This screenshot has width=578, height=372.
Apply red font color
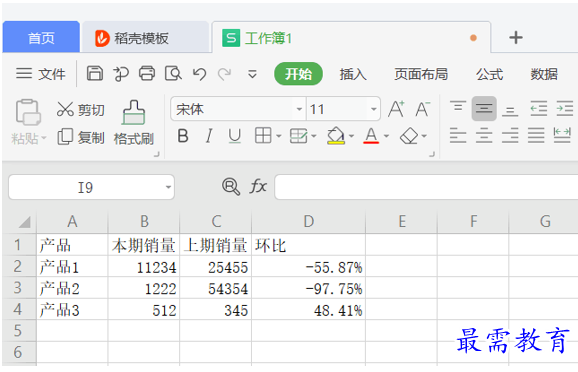[371, 136]
